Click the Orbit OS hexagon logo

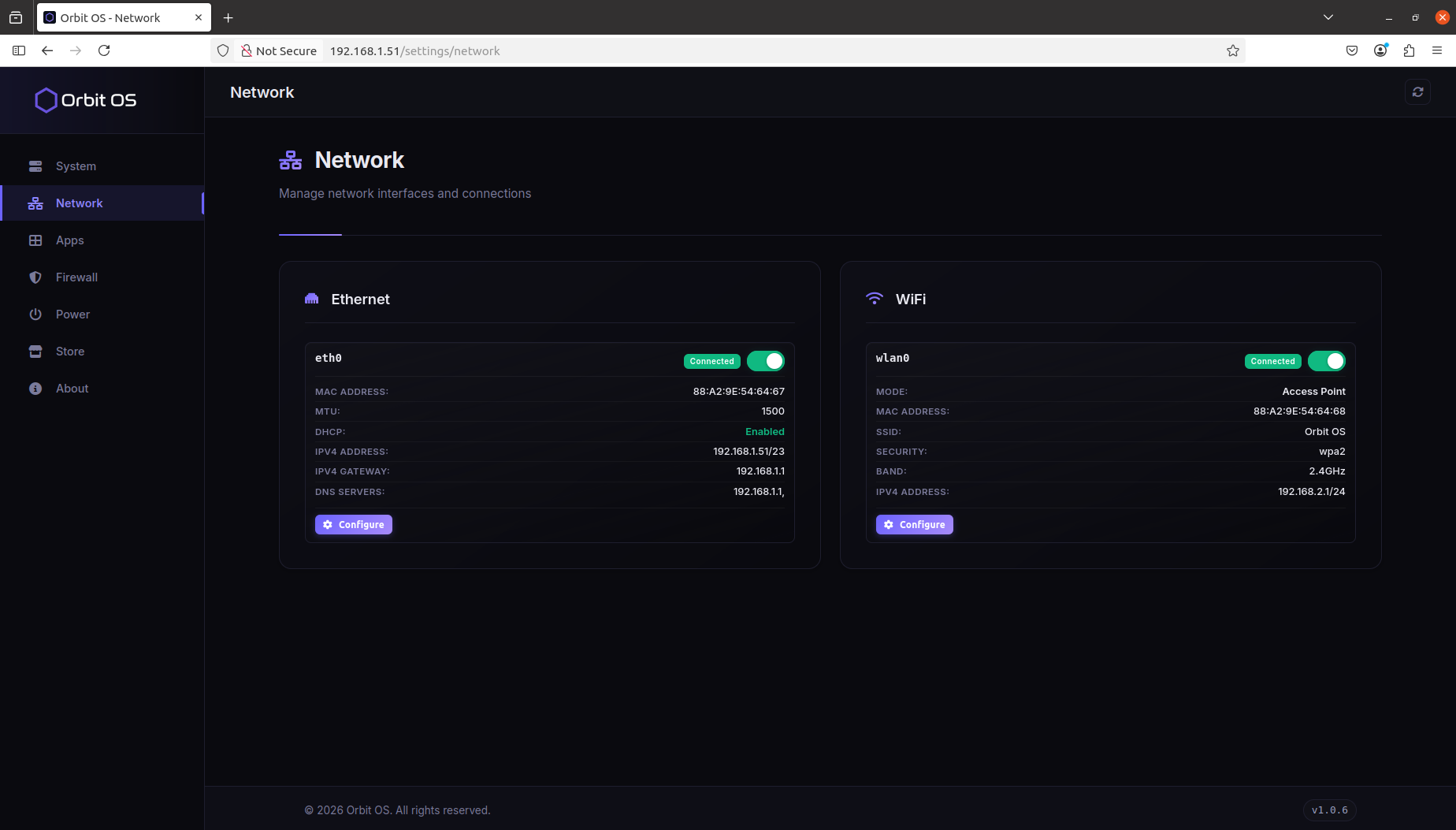point(46,99)
